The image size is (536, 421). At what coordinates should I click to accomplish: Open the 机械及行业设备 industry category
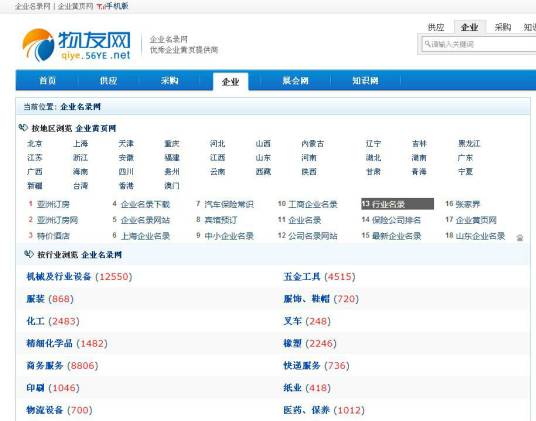pos(59,276)
